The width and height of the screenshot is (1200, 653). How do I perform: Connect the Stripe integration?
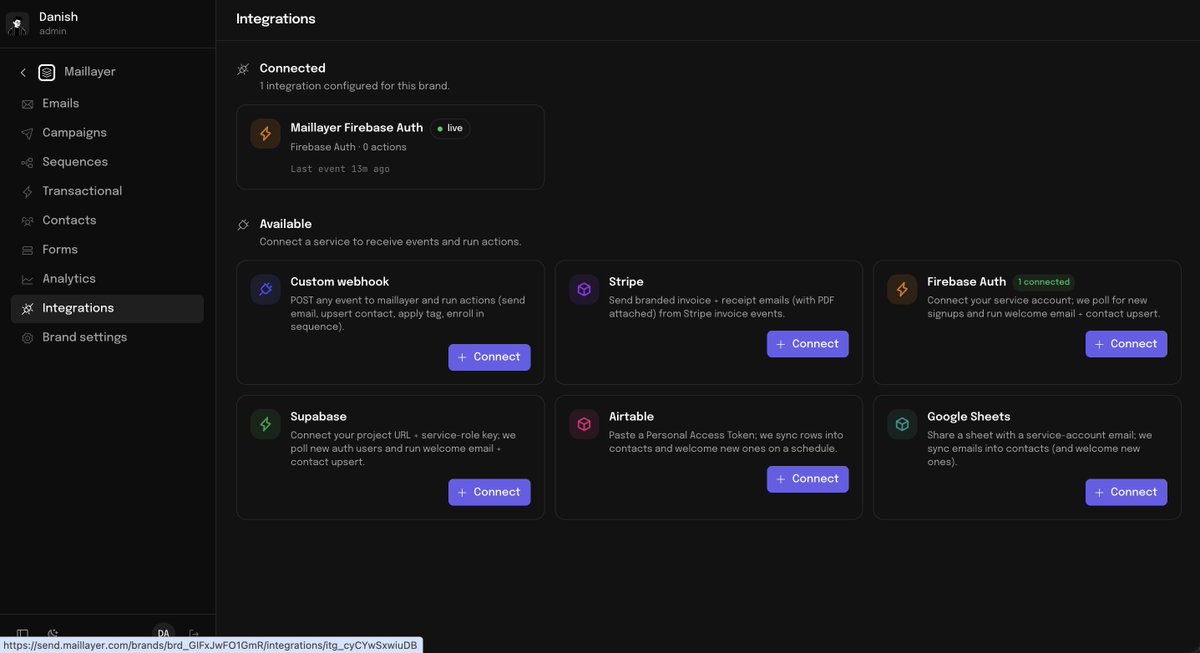[808, 344]
